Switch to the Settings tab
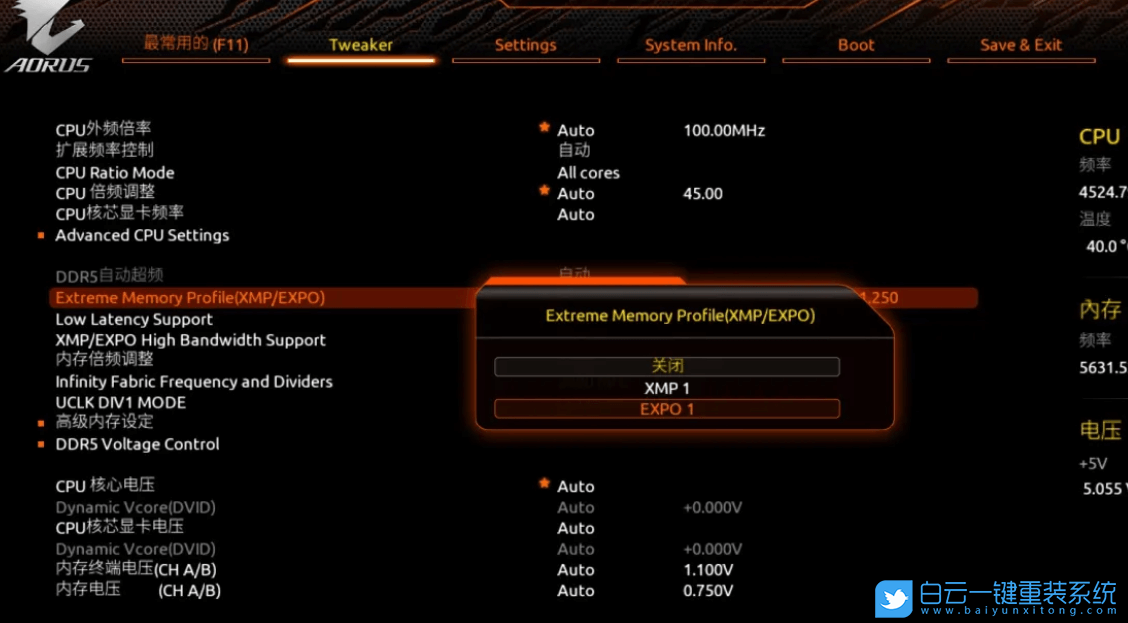Screen dimensions: 1128x623 pyautogui.click(x=525, y=45)
